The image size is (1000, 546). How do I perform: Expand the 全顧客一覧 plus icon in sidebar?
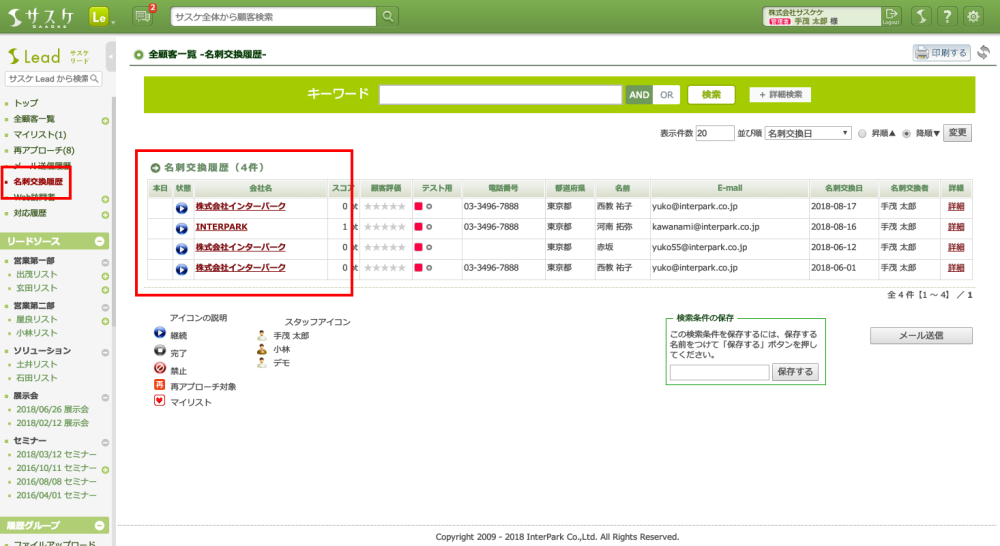105,120
